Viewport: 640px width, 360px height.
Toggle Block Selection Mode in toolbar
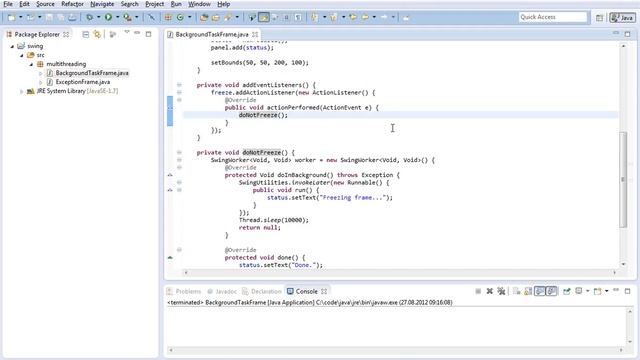pyautogui.click(x=287, y=17)
